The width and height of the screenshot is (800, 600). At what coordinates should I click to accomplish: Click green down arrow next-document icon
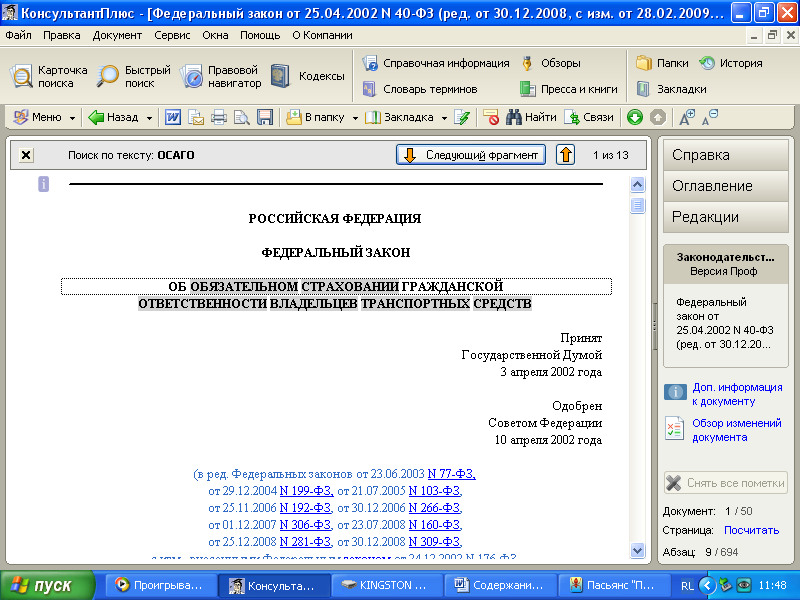coord(635,117)
